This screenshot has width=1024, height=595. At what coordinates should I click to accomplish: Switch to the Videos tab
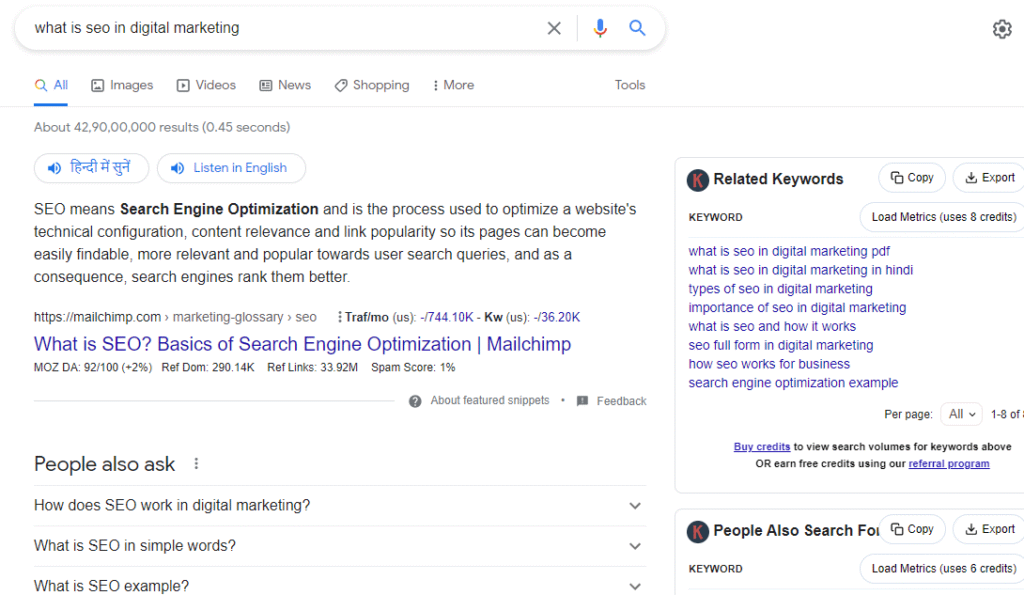pos(206,85)
